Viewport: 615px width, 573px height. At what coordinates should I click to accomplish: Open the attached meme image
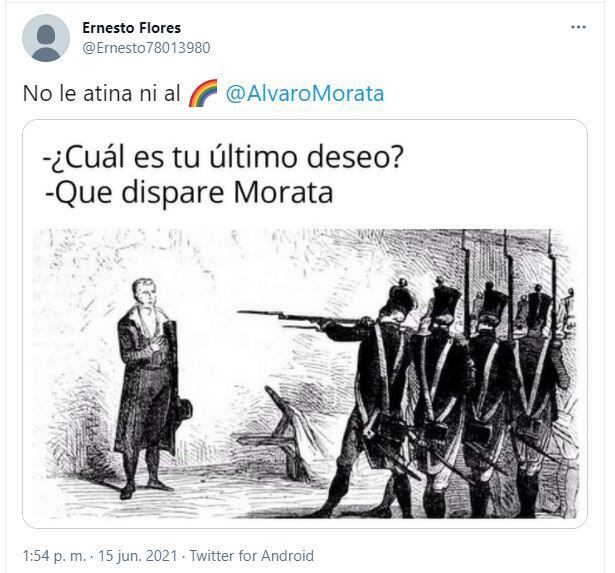(305, 324)
